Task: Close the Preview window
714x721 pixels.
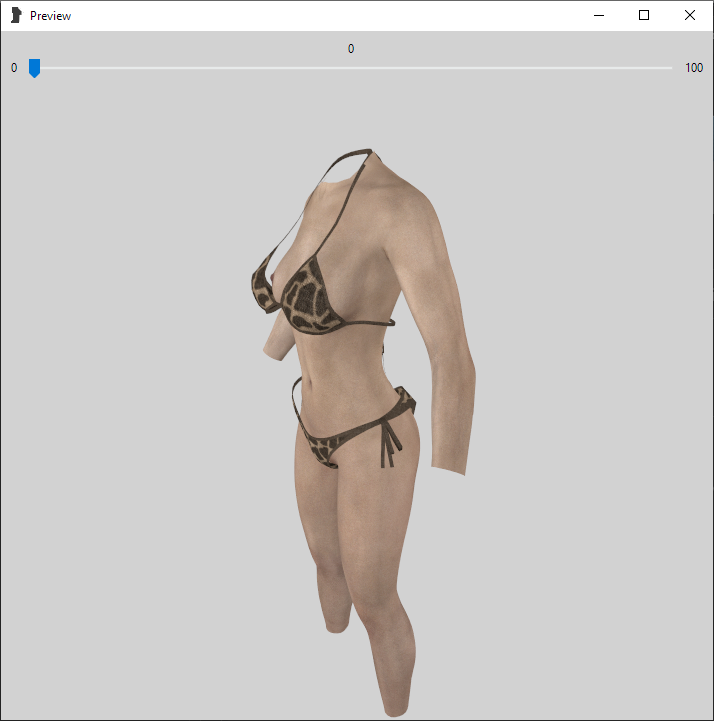Action: pyautogui.click(x=690, y=15)
